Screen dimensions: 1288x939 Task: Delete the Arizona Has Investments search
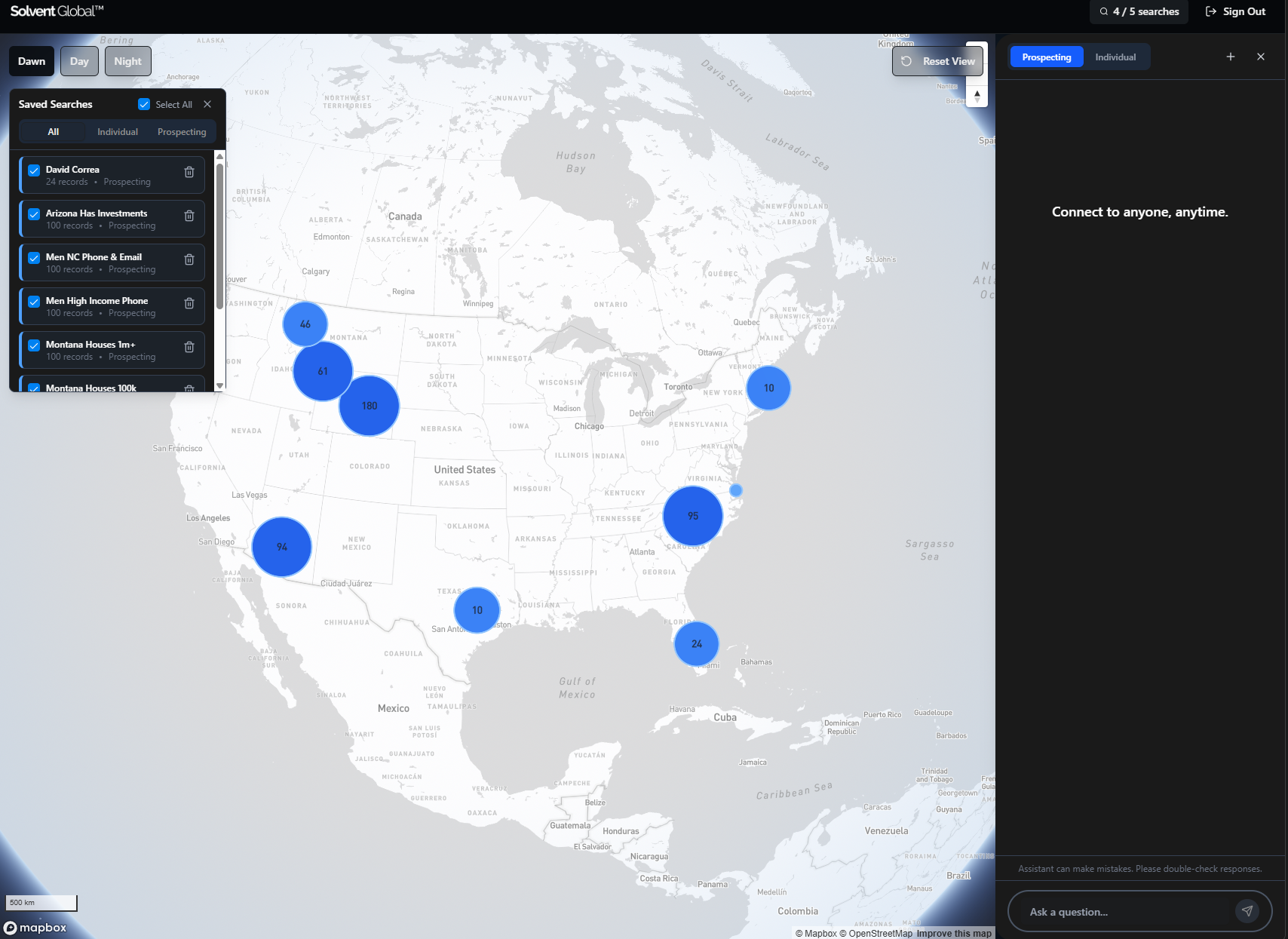[x=189, y=216]
